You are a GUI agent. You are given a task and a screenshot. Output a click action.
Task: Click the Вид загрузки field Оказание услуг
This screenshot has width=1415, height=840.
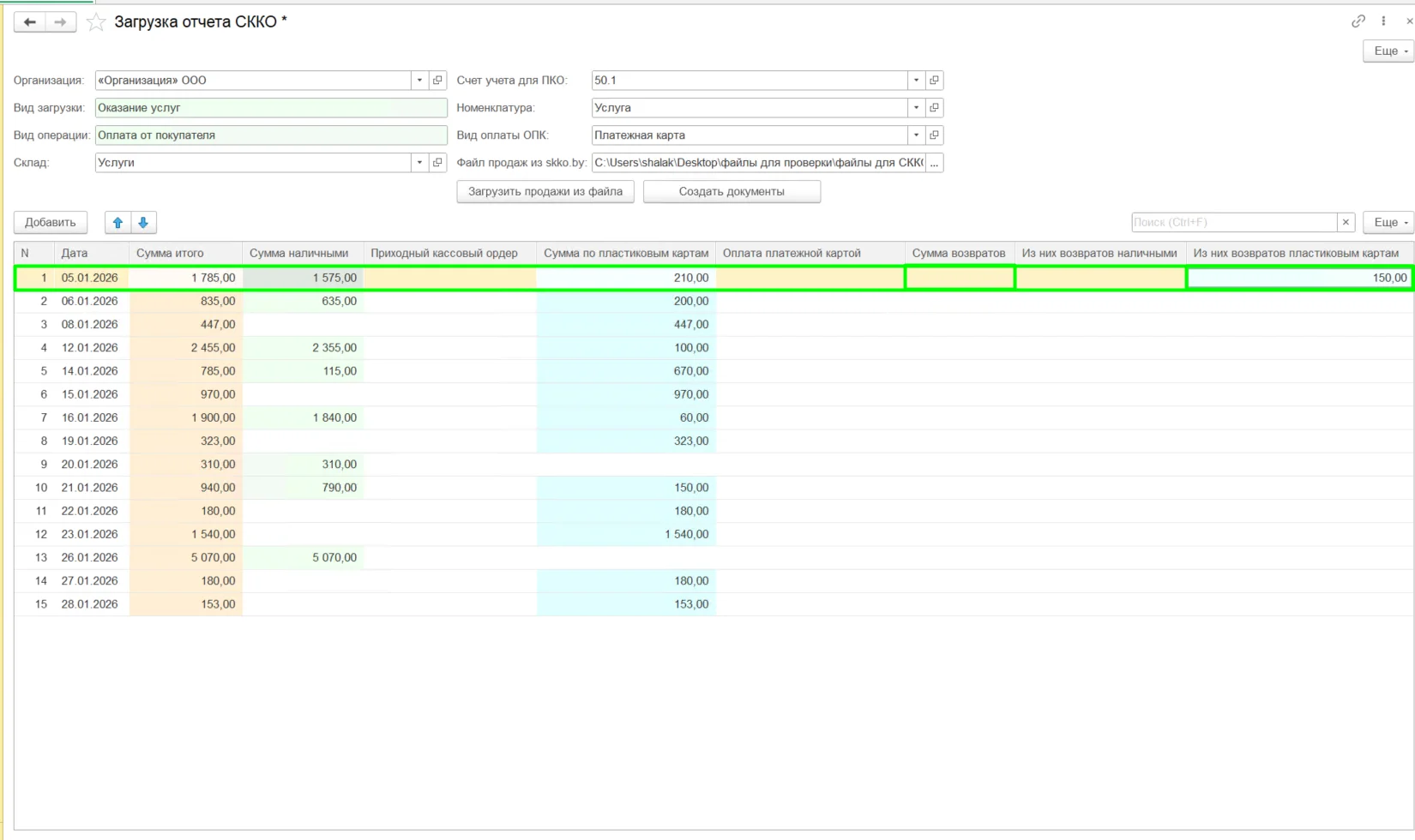(271, 108)
